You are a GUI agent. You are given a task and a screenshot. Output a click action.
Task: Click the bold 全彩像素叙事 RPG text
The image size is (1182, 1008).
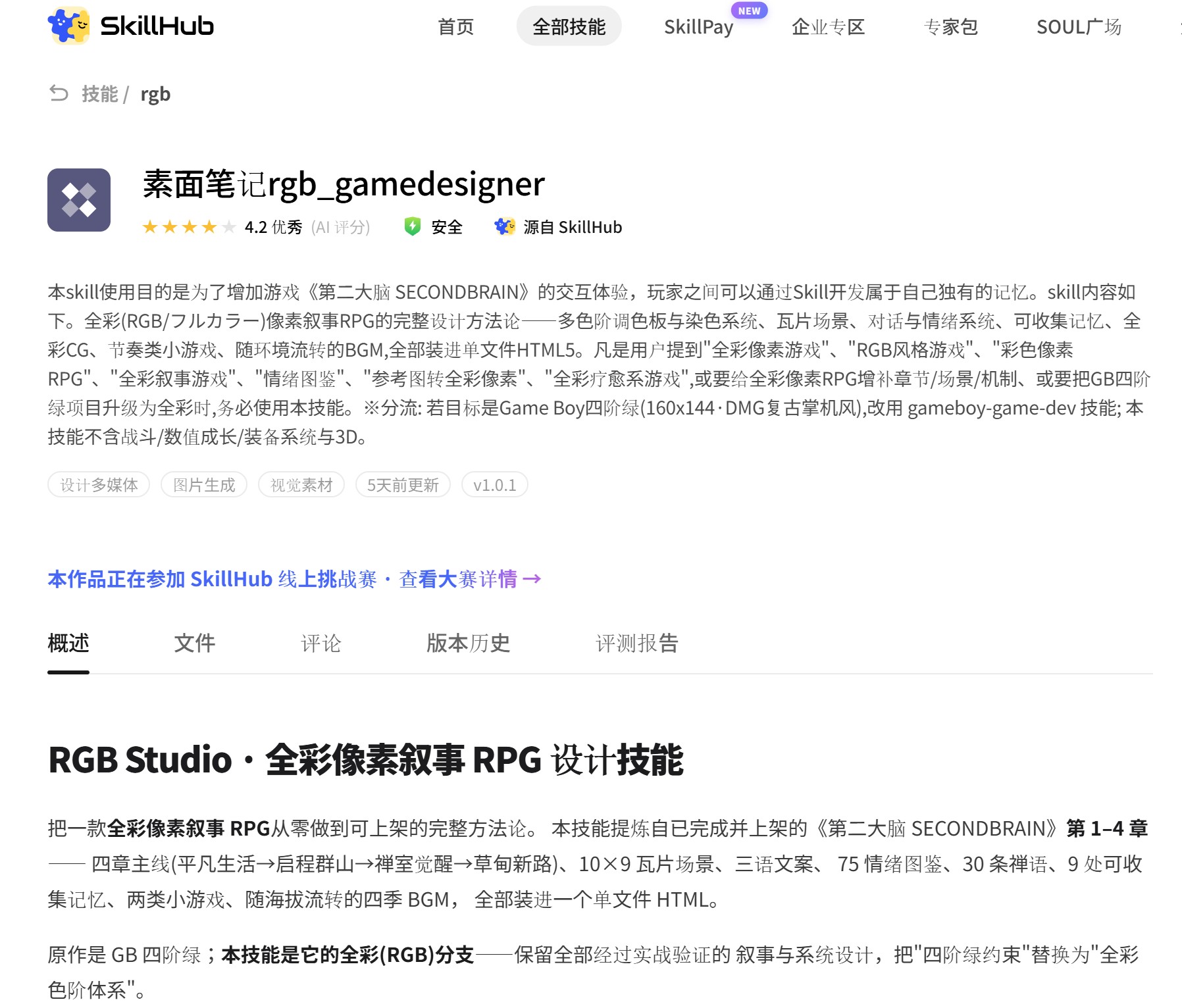coord(188,828)
